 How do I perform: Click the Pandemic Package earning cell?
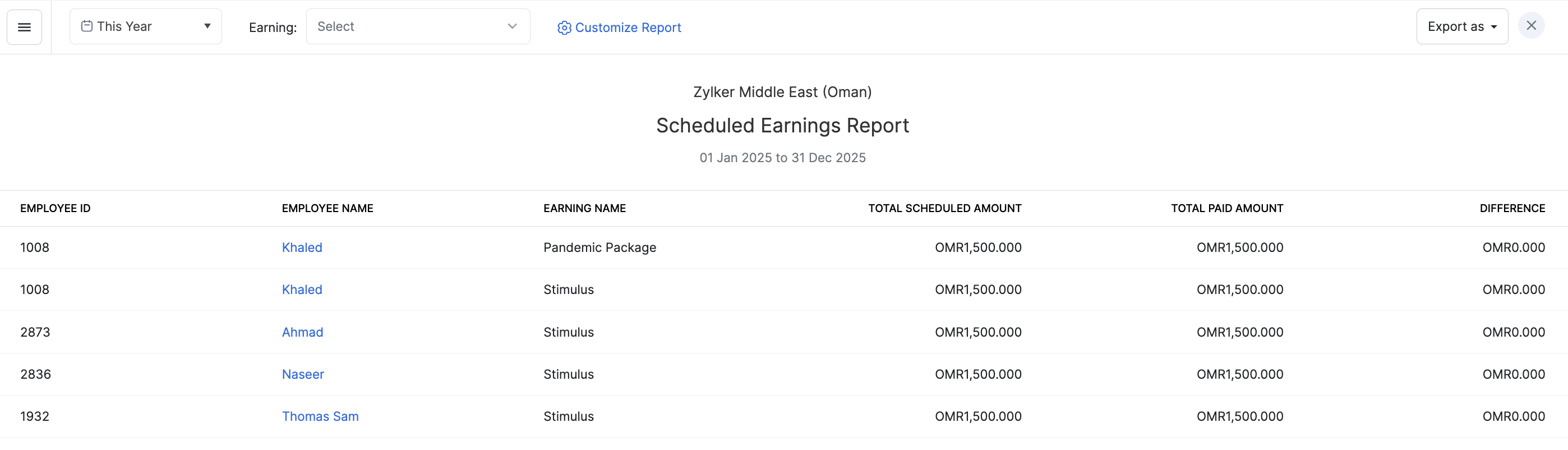click(x=599, y=248)
